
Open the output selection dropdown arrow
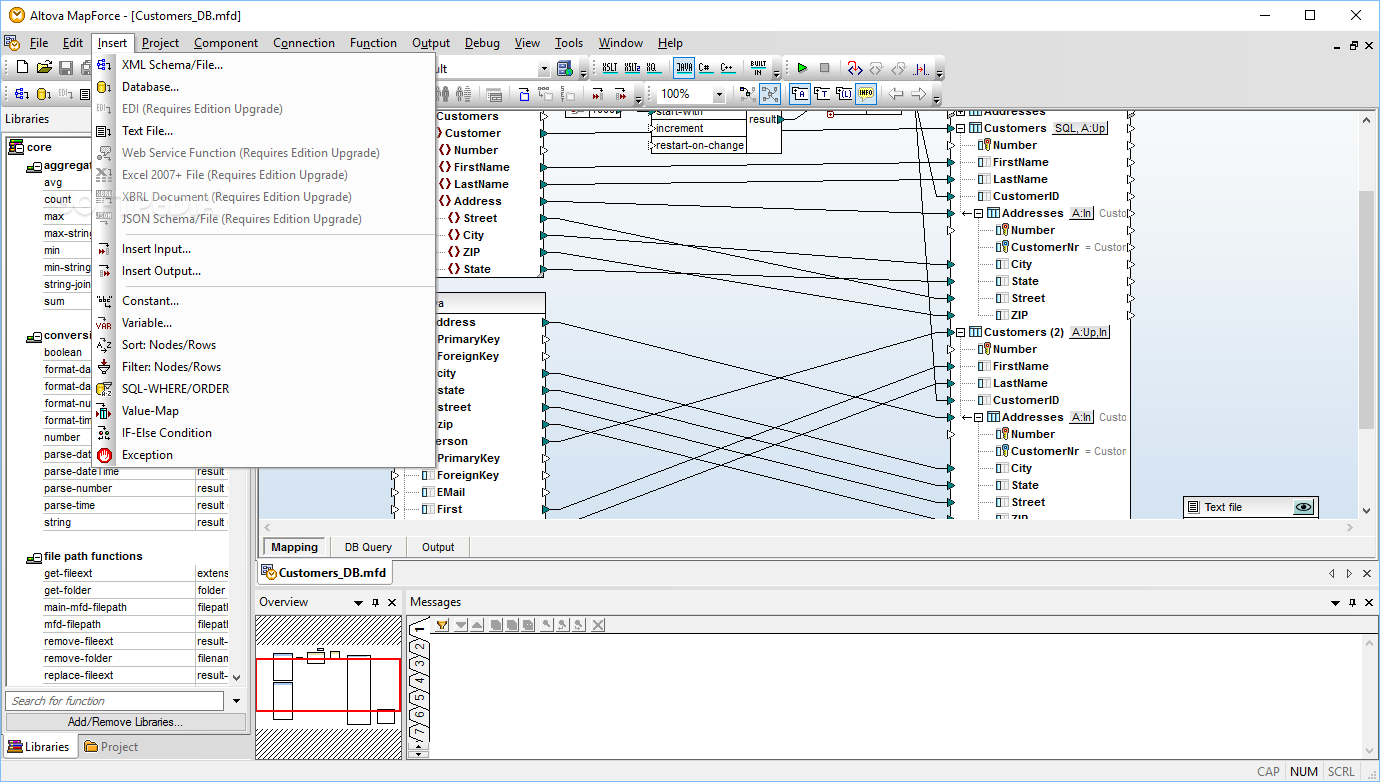[x=544, y=69]
